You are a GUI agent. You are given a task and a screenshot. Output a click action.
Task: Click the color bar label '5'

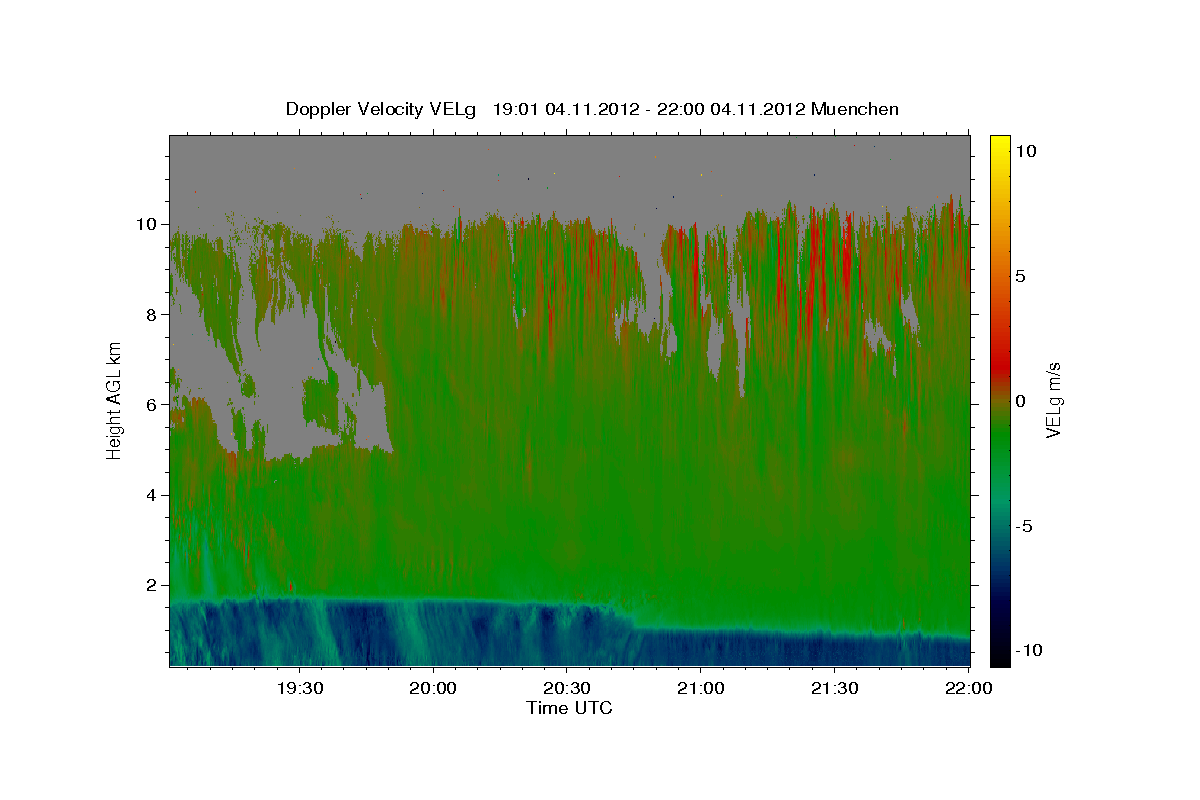coord(1020,276)
